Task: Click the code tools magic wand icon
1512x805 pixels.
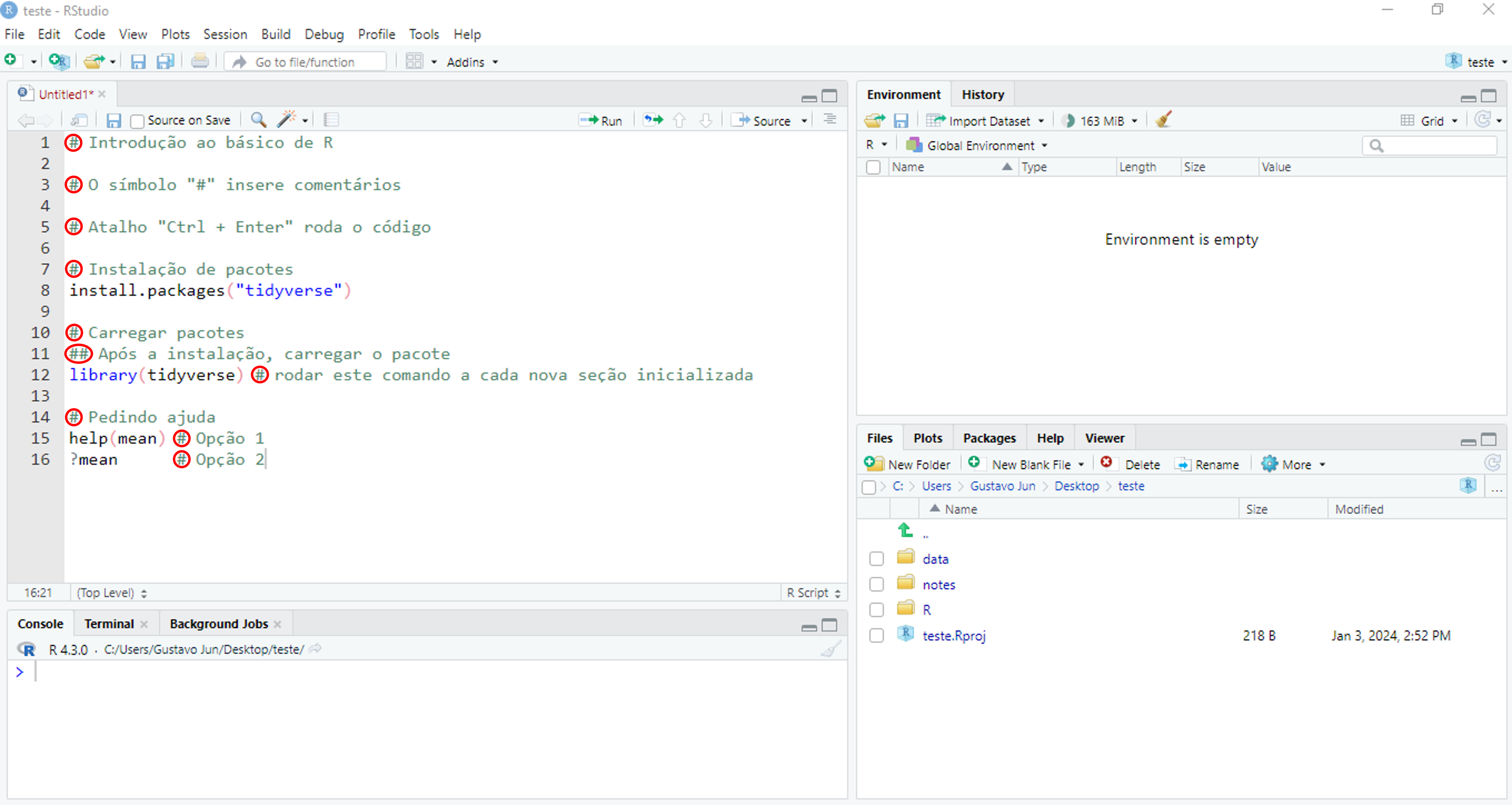Action: click(x=286, y=119)
